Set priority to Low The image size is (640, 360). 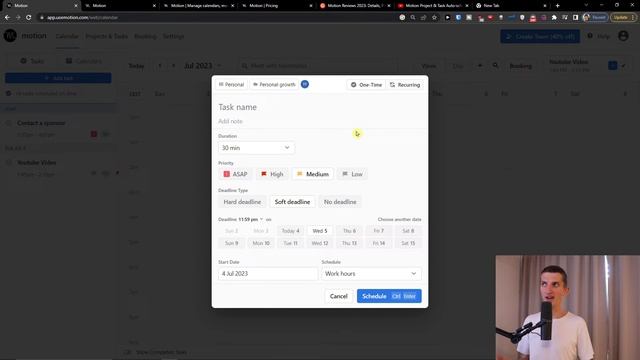[x=352, y=174]
